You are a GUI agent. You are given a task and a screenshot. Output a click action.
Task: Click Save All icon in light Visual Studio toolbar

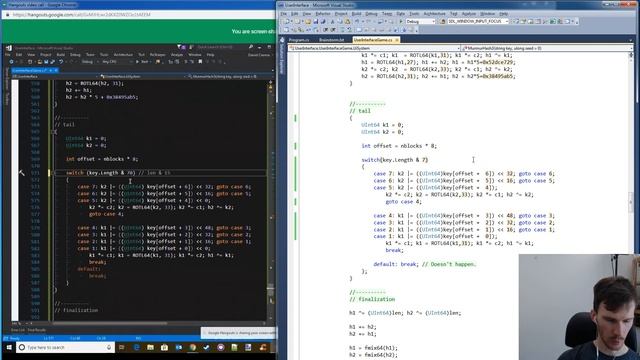[323, 22]
